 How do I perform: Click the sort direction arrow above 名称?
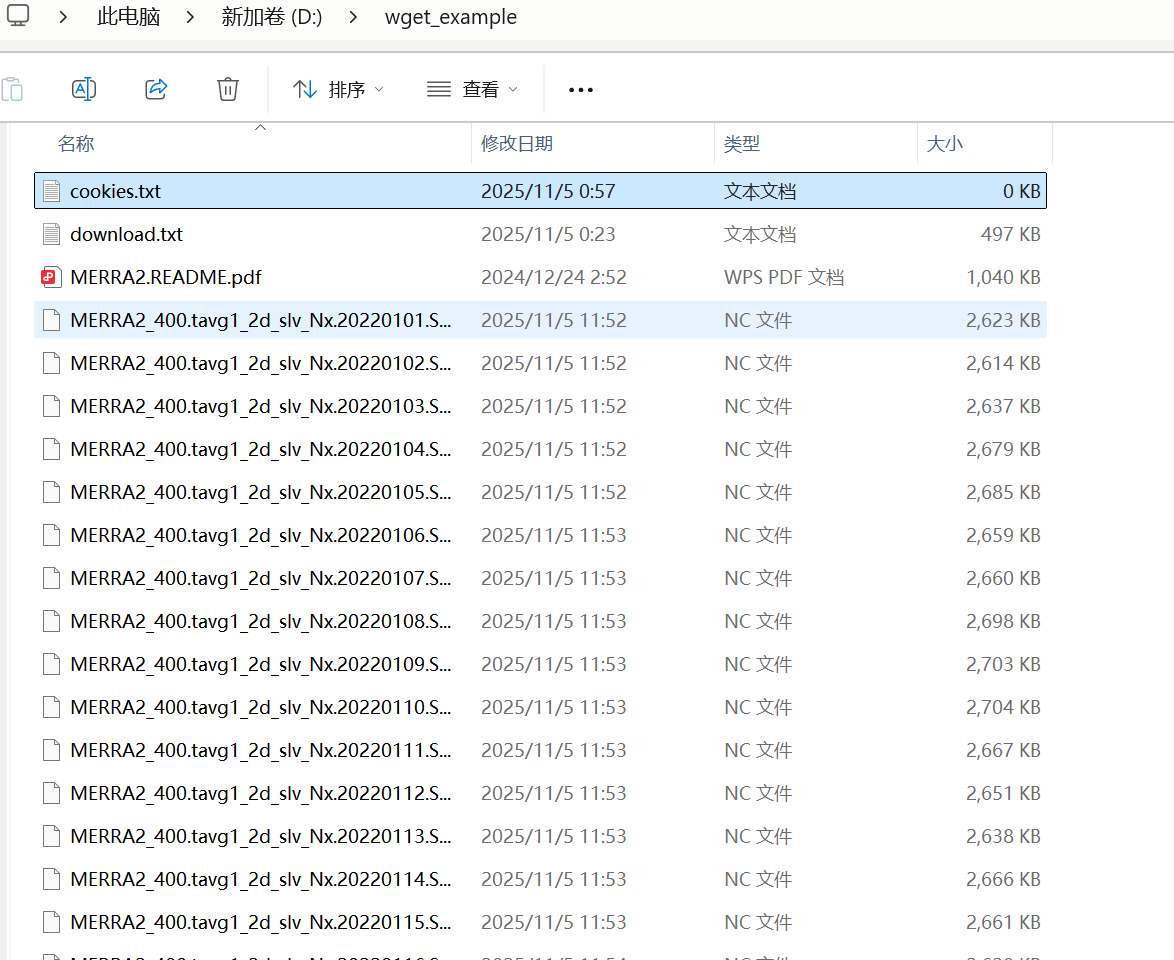261,127
